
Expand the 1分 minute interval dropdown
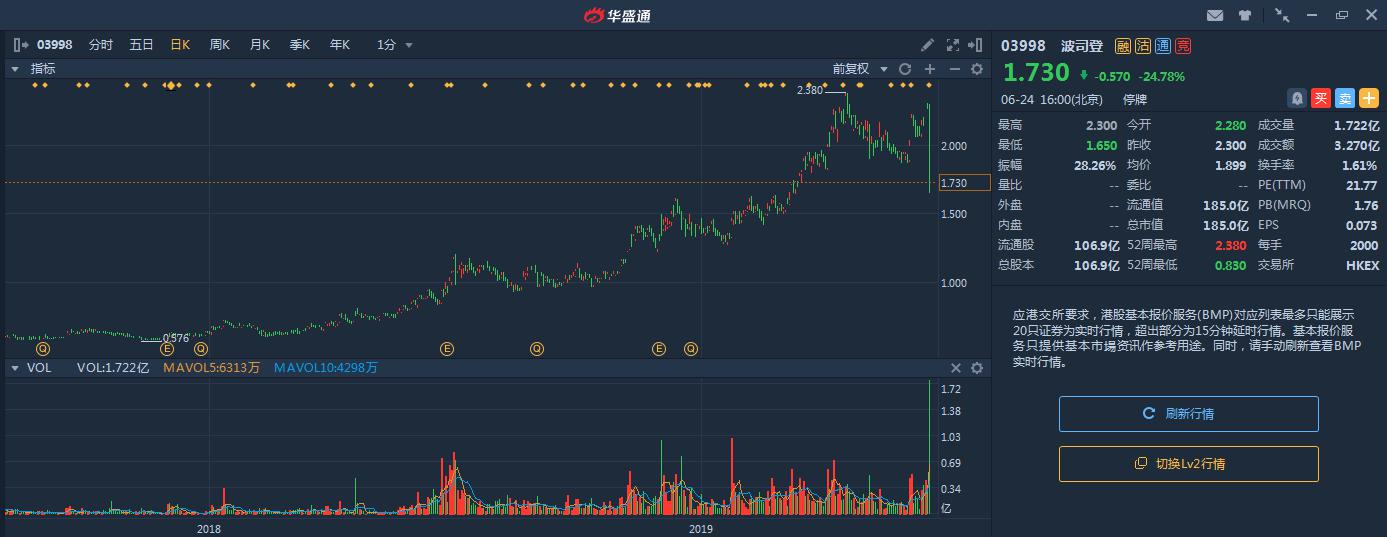pos(395,45)
